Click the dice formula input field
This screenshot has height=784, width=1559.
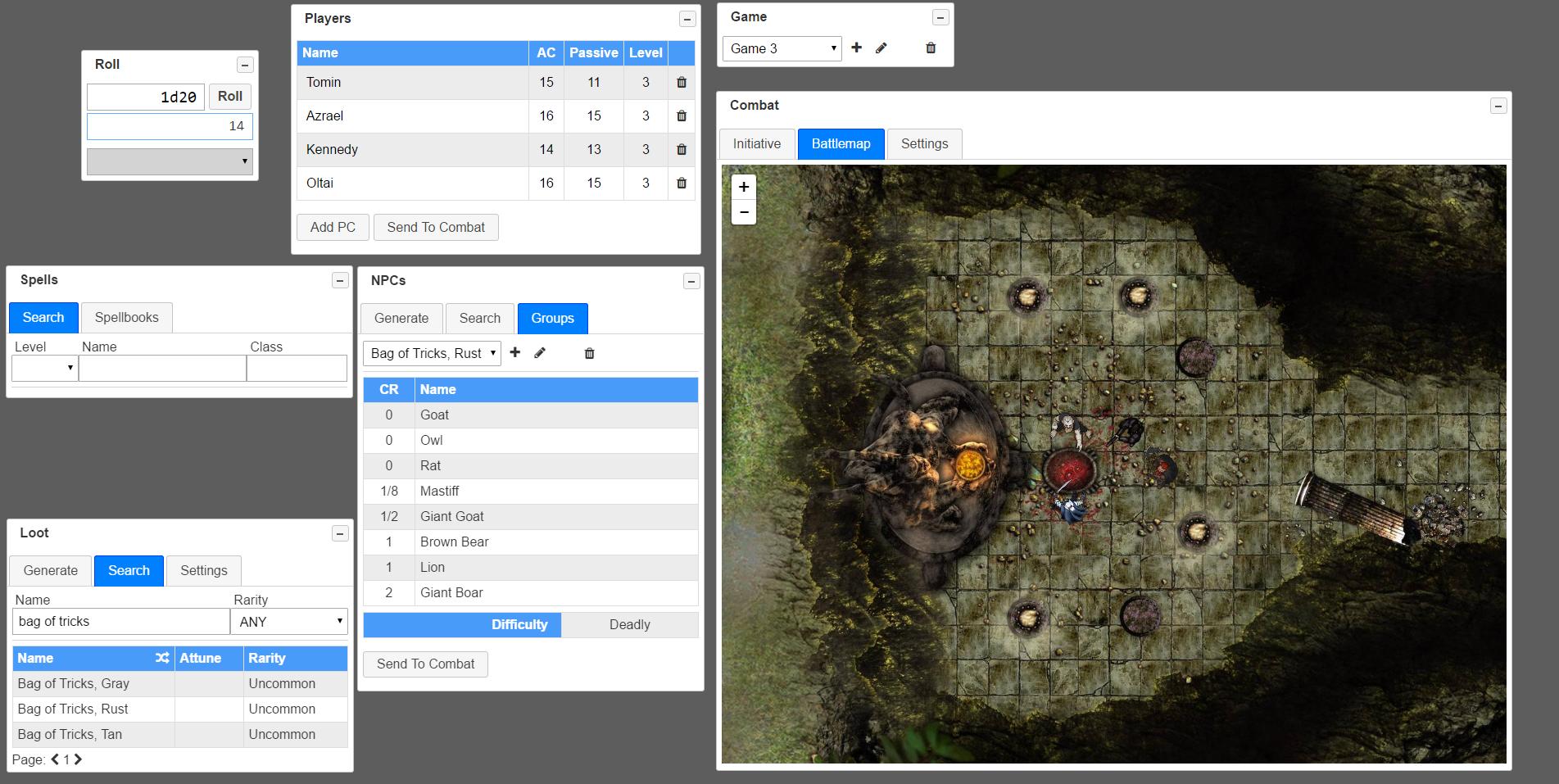click(x=146, y=97)
